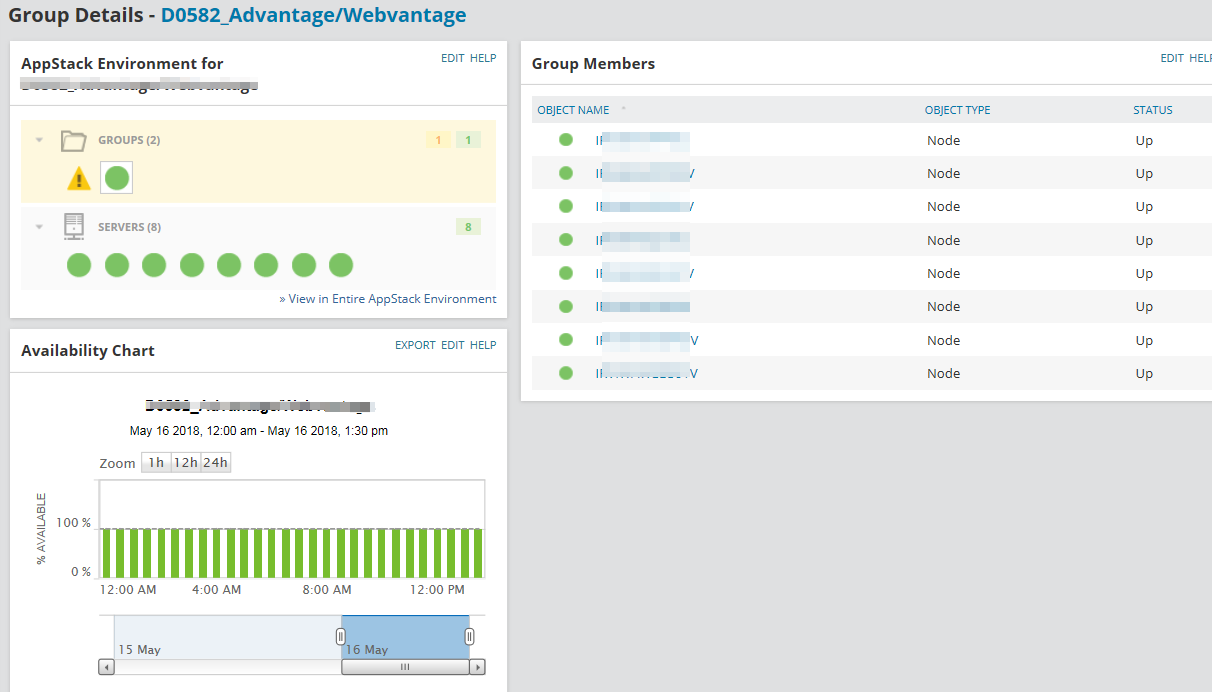
Task: Select the first green server circle under Servers
Action: click(x=79, y=265)
